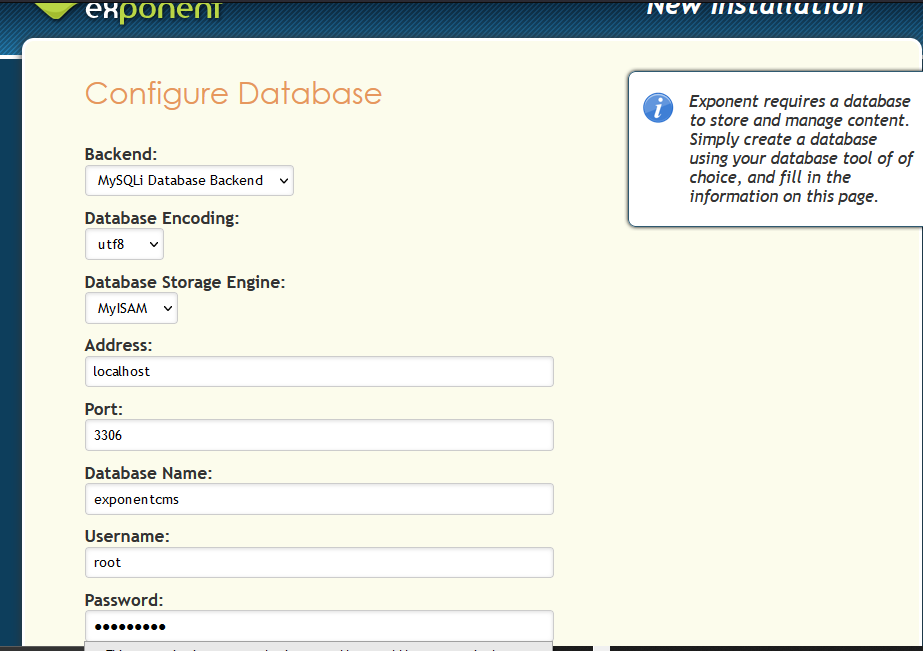Viewport: 923px width, 651px height.
Task: Click the "Database Storage Engine:" label
Action: (185, 282)
